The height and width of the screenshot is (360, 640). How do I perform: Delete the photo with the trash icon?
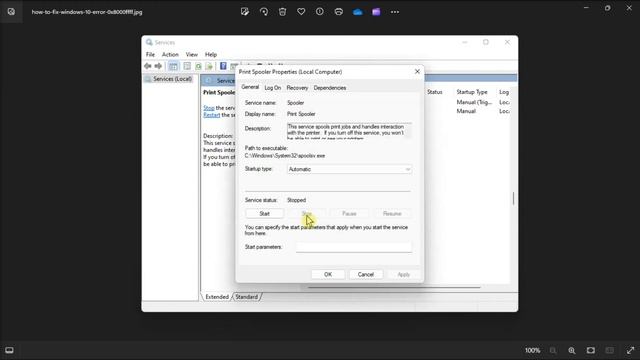282,12
